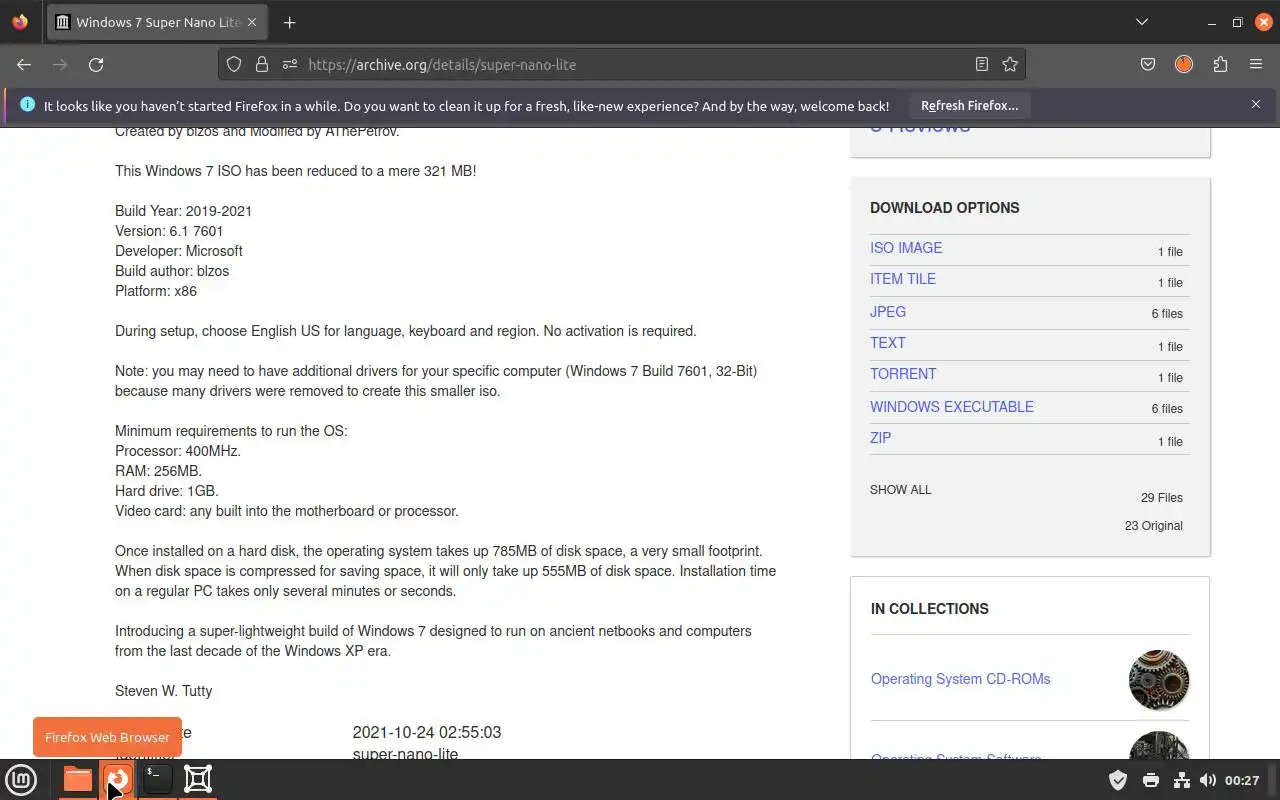
Task: Dismiss the Firefox notification bar
Action: pyautogui.click(x=1256, y=104)
